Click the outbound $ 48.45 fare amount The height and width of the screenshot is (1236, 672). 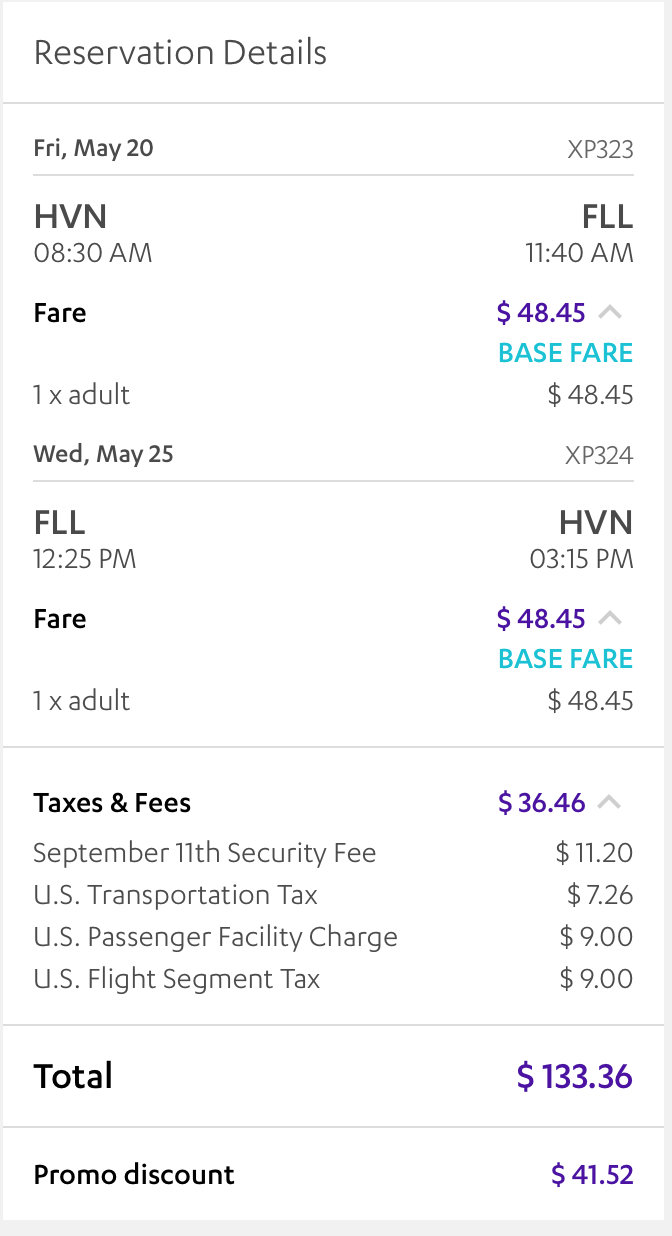(540, 313)
